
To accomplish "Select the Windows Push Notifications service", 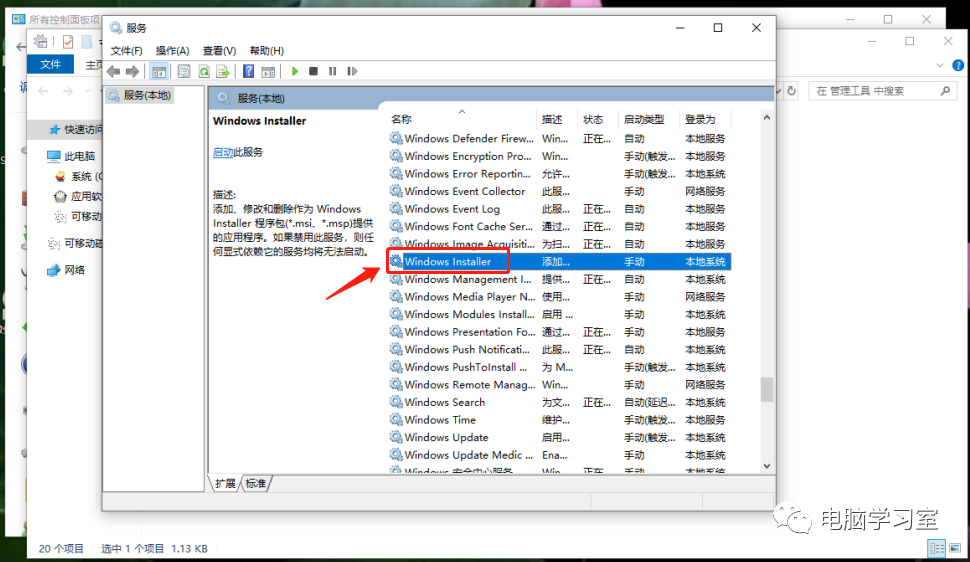I will [x=559, y=350].
